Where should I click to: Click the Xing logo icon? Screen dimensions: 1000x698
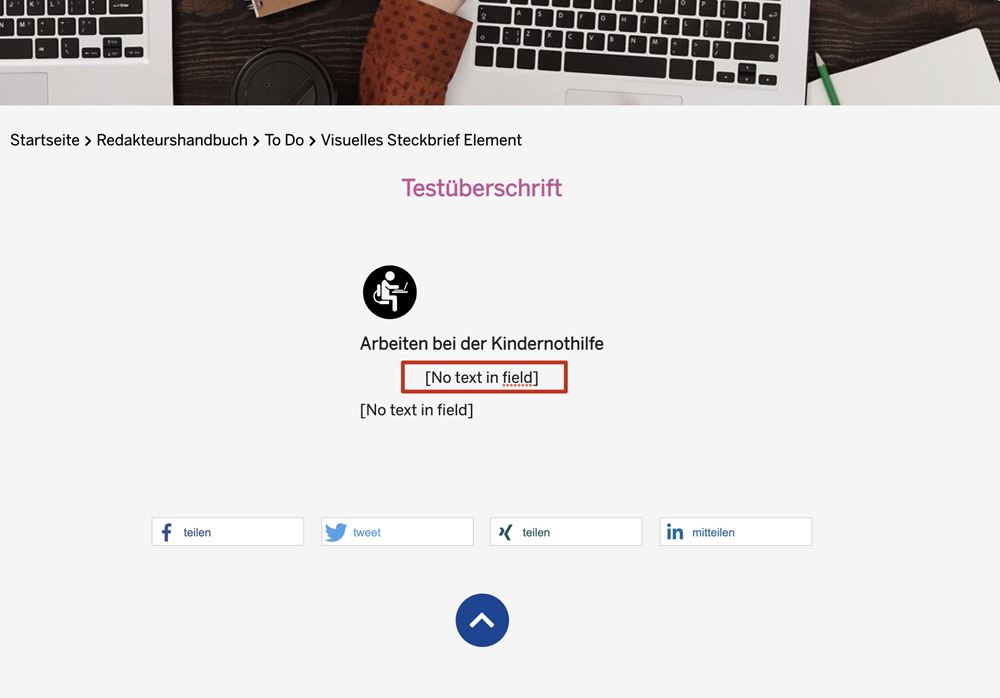tap(505, 532)
